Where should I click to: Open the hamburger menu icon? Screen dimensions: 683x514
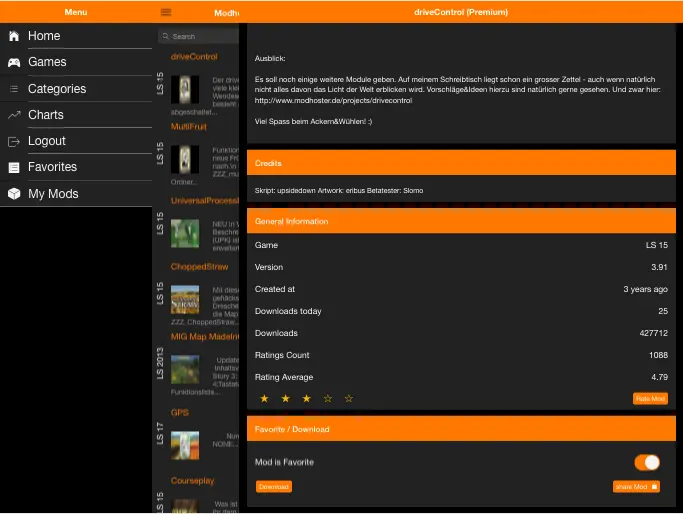tap(166, 12)
